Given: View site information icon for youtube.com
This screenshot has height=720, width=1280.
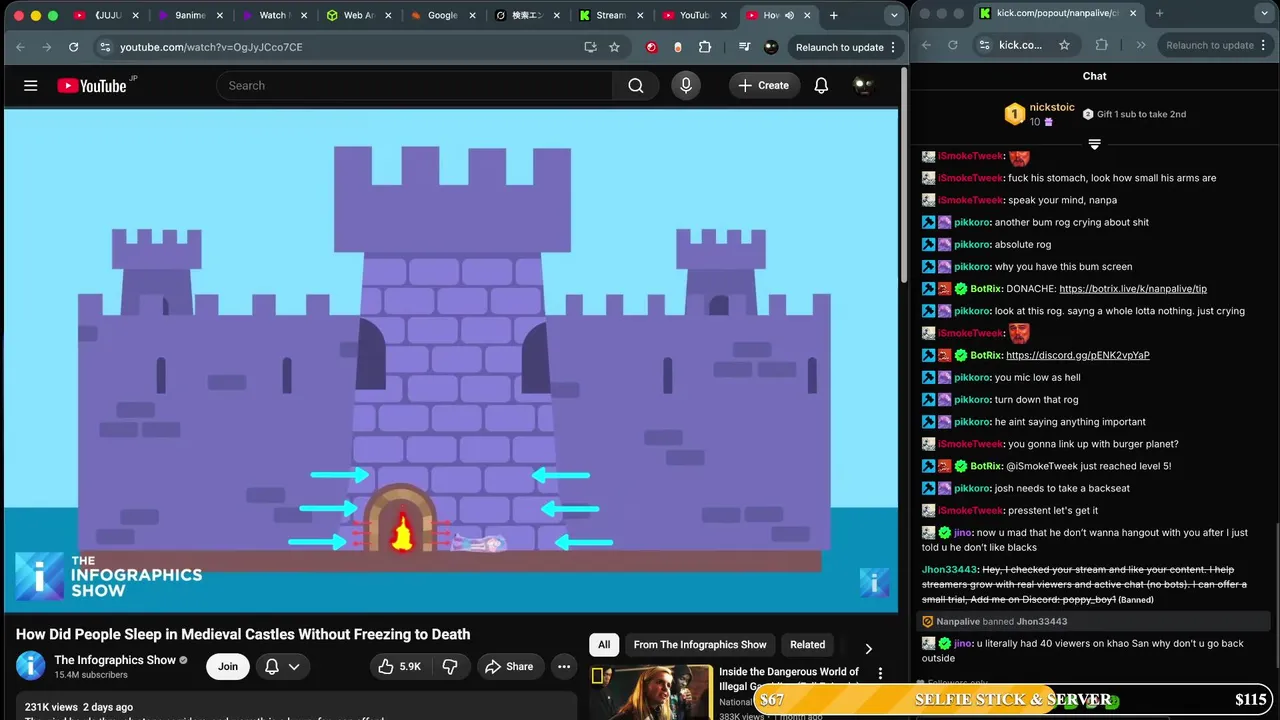Looking at the screenshot, I should [105, 47].
